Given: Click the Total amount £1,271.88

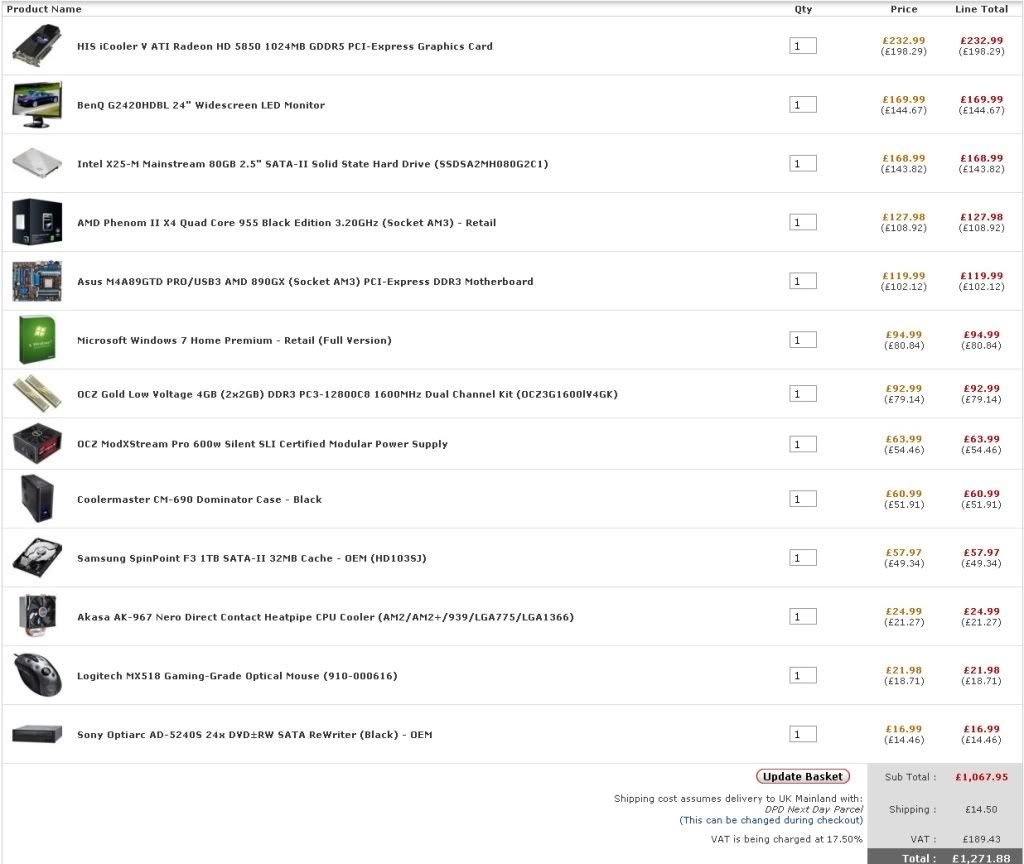Looking at the screenshot, I should coord(981,859).
